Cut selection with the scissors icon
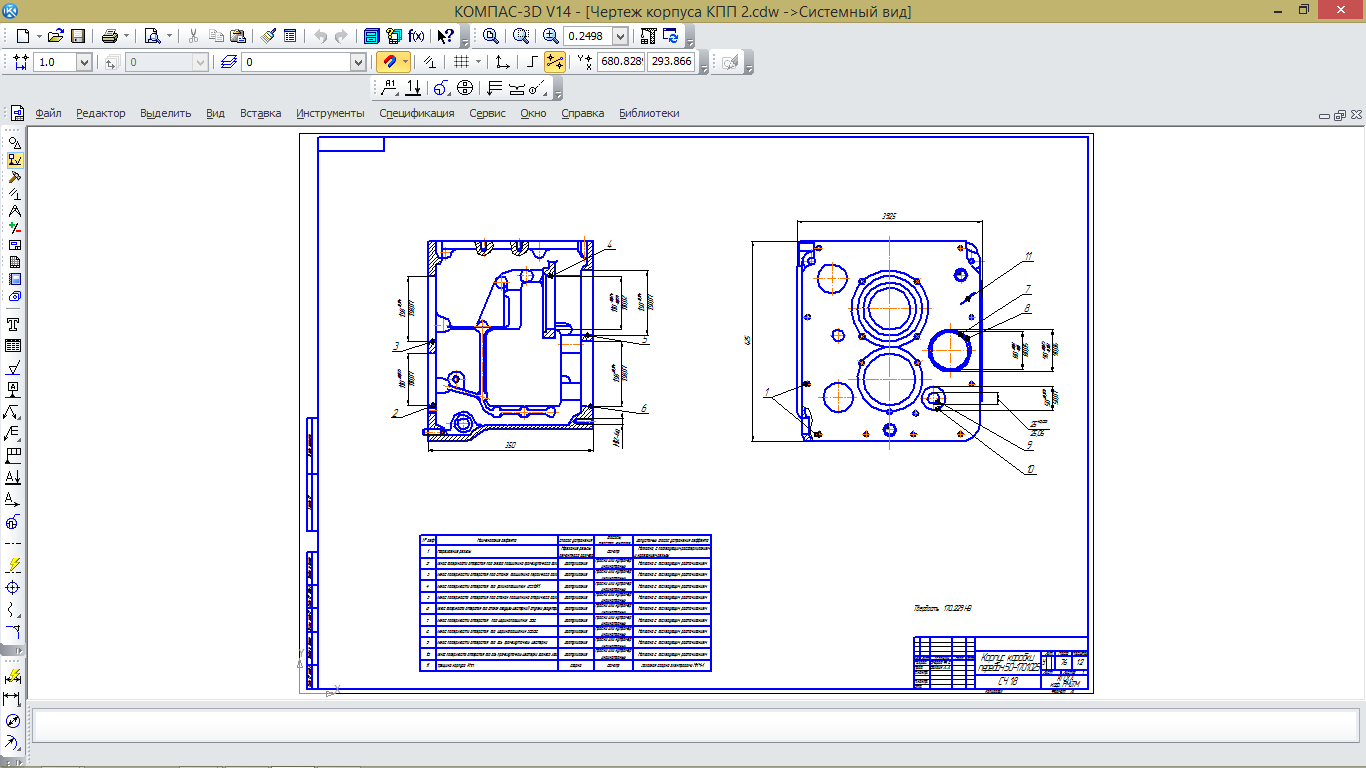Screen dimensions: 1366x768 click(194, 35)
